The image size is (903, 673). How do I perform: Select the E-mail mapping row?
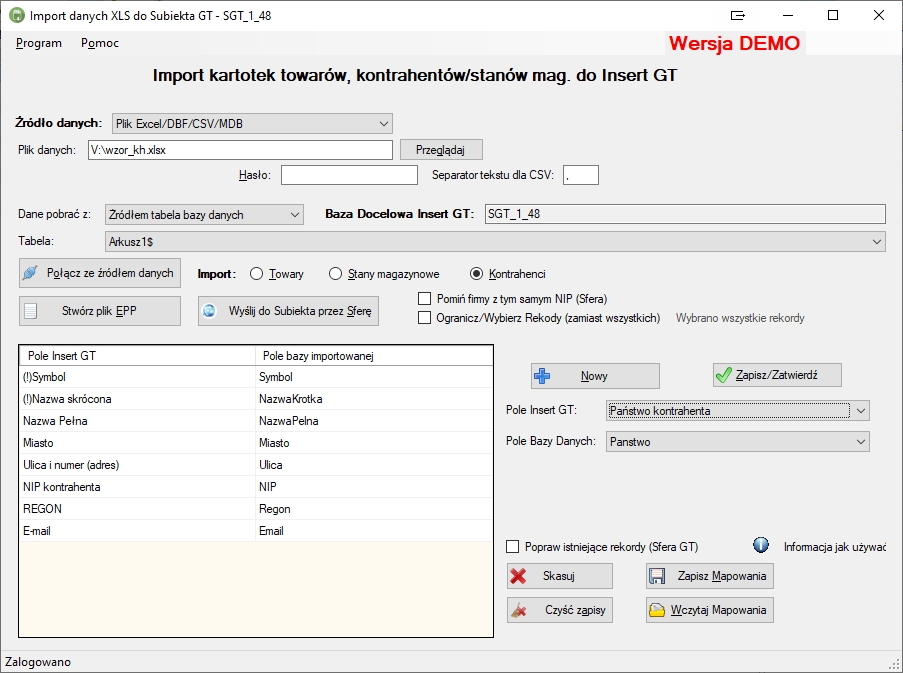click(x=256, y=531)
